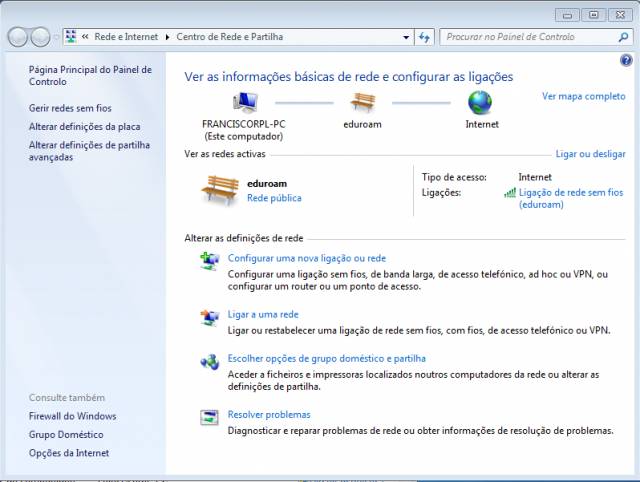The height and width of the screenshot is (482, 640).
Task: Expand the arrow after Rede e Internet breadcrumb
Action: pos(167,37)
